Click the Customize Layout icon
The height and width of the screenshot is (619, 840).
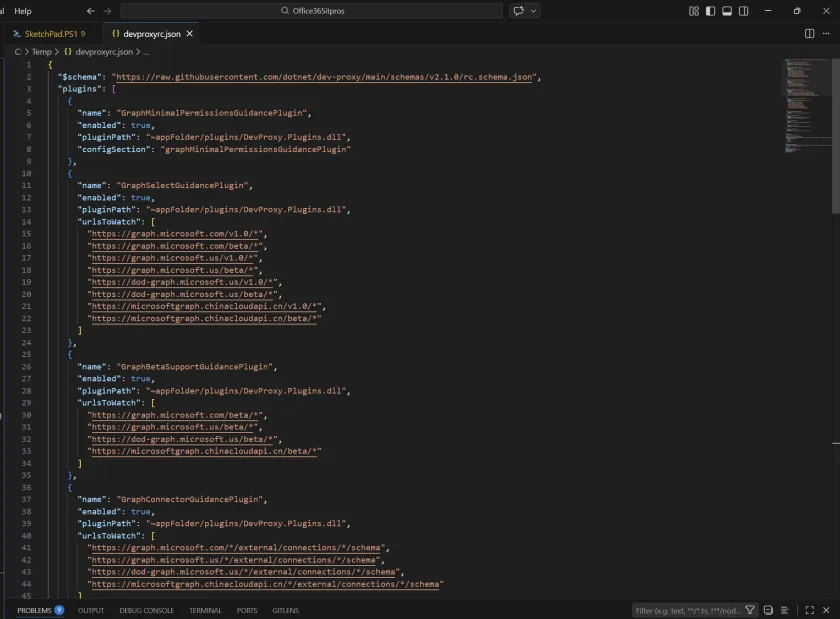tap(694, 11)
